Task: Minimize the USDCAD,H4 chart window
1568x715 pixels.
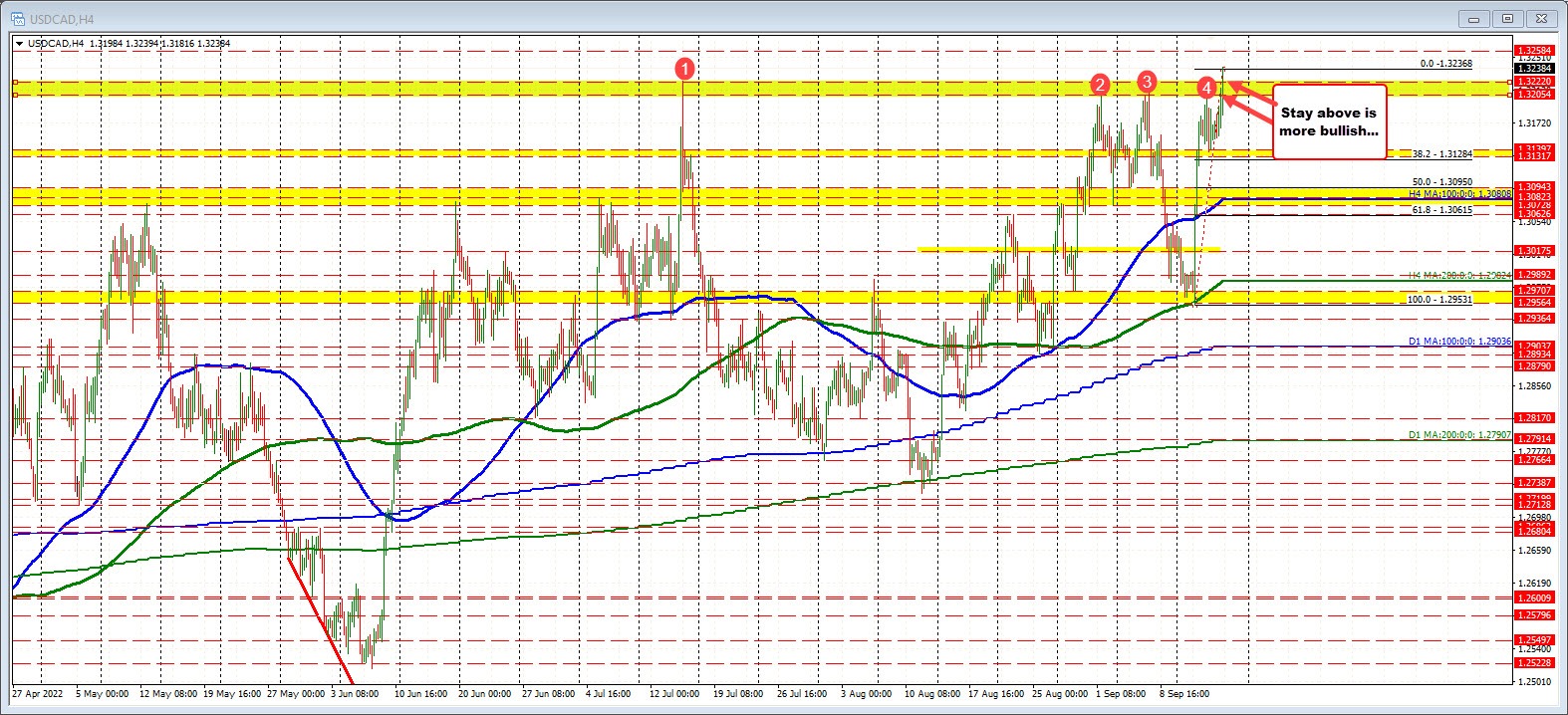Action: 1476,18
